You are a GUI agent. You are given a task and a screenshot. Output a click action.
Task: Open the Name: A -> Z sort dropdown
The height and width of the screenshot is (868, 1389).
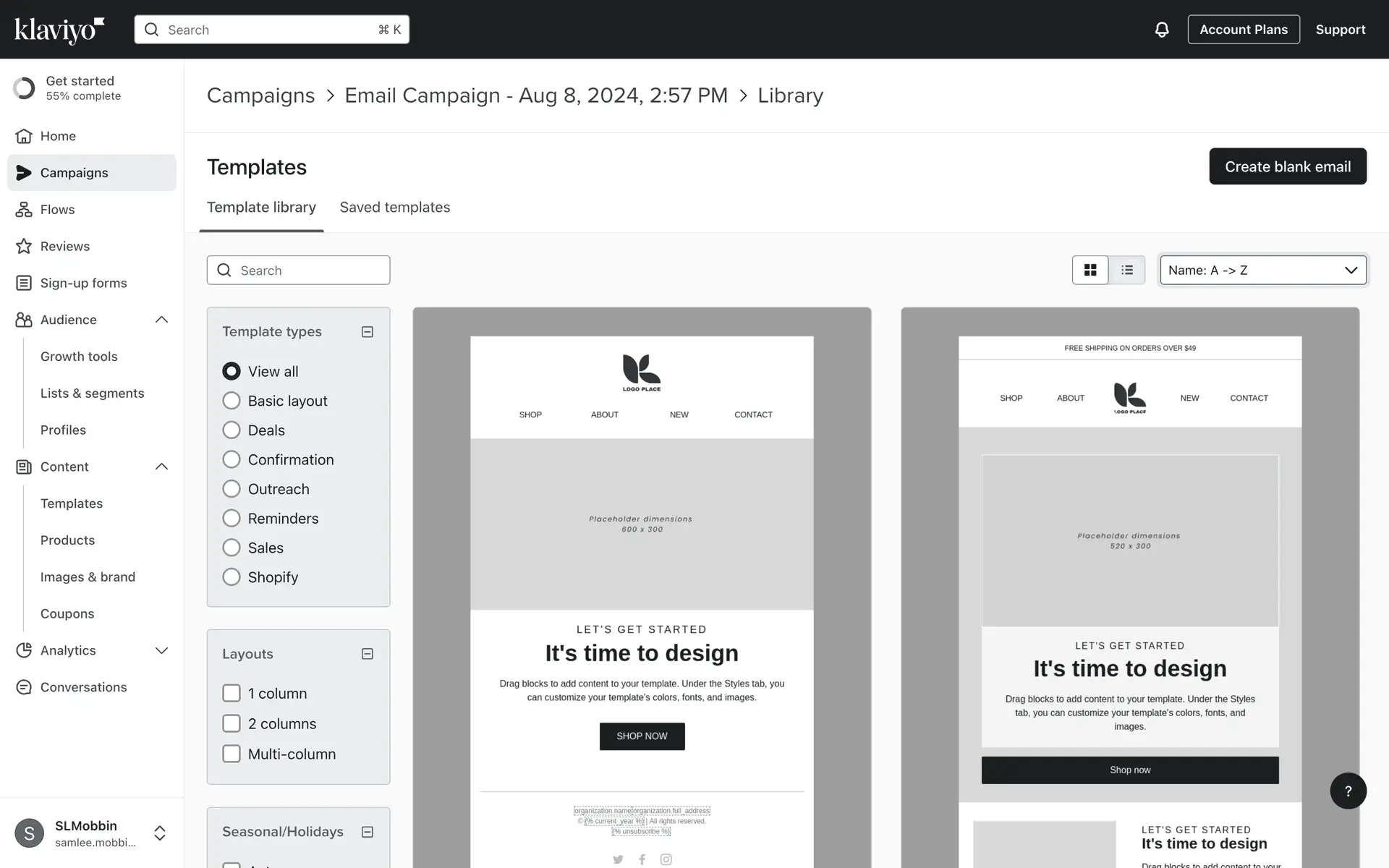(x=1262, y=270)
